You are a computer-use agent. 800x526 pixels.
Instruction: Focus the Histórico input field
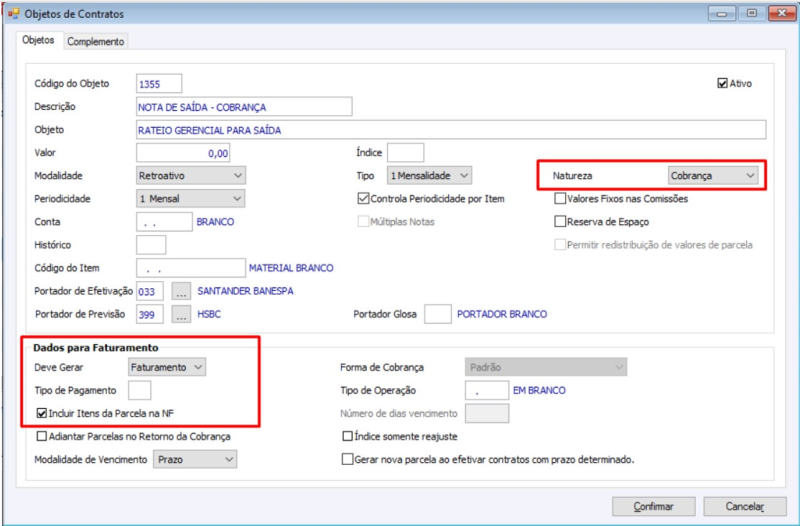coord(151,245)
